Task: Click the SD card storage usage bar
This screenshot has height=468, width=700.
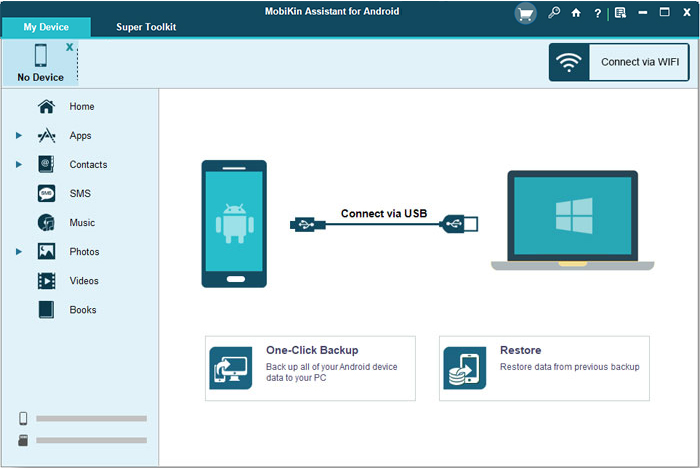Action: tap(92, 440)
